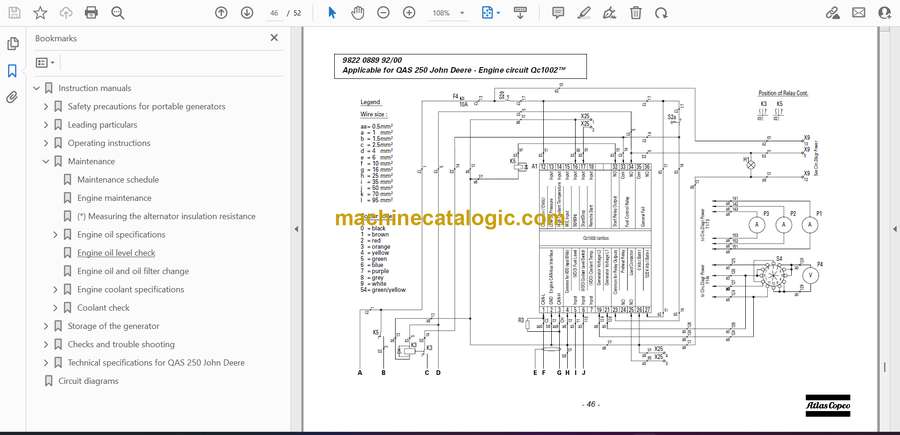The image size is (900, 435).
Task: Open the find text magnifier
Action: point(118,13)
